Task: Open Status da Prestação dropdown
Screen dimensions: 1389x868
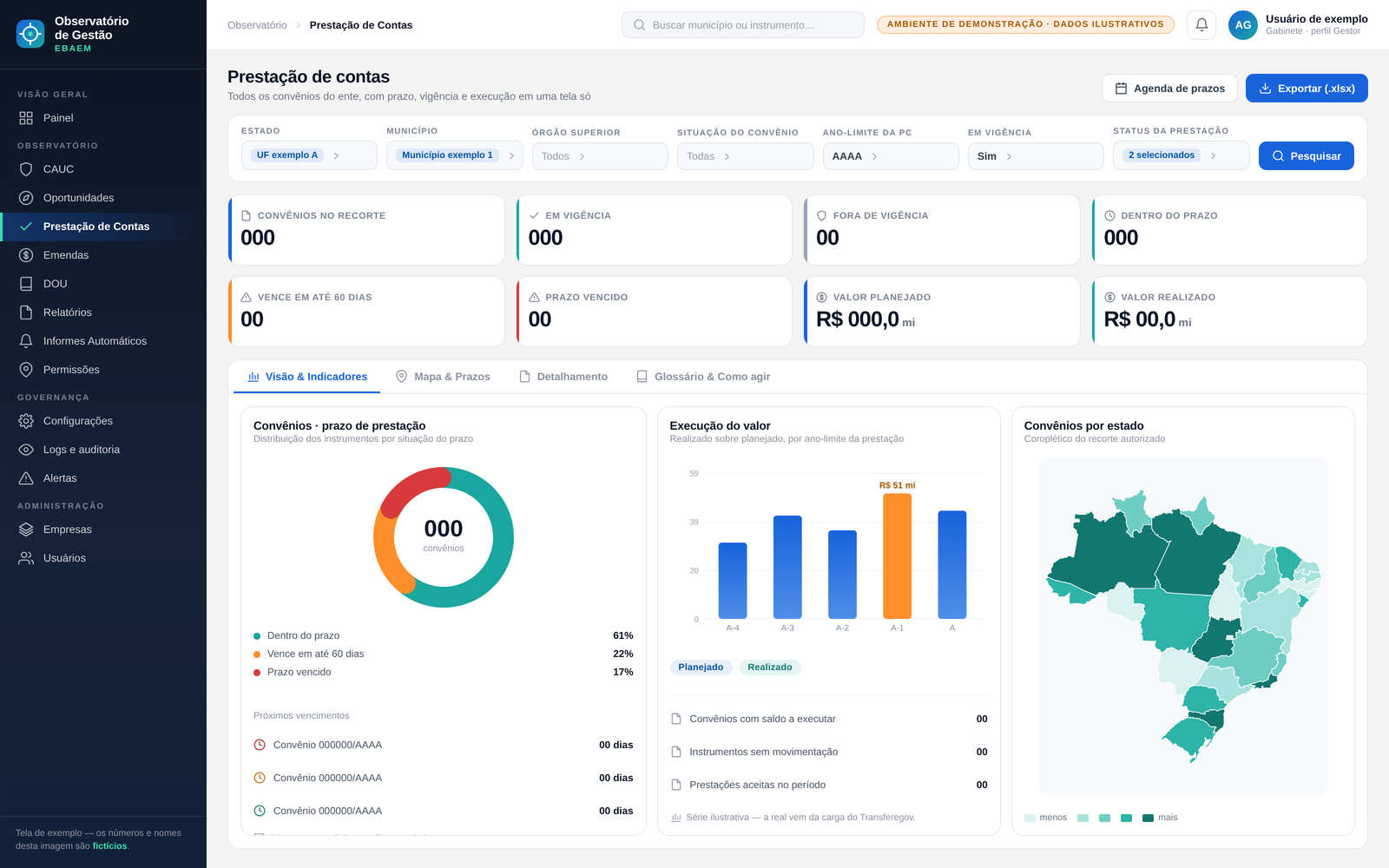Action: [x=1182, y=155]
